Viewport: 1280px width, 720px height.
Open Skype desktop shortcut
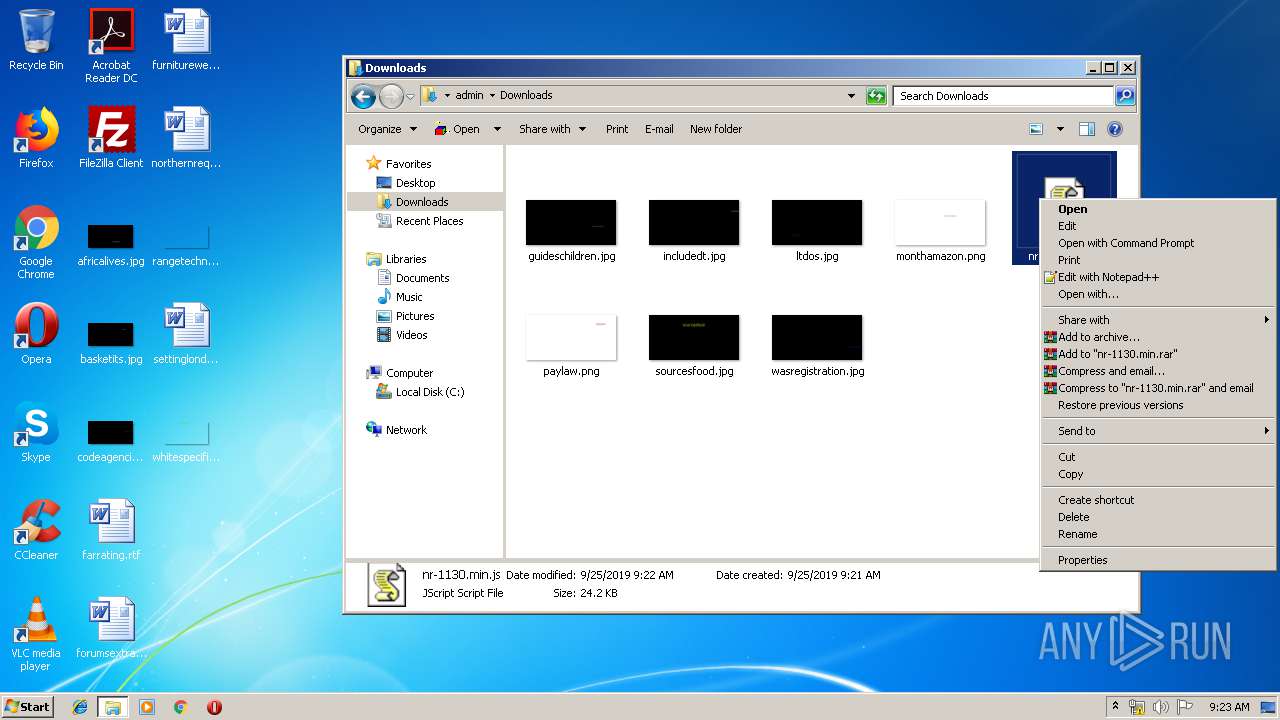coord(36,432)
